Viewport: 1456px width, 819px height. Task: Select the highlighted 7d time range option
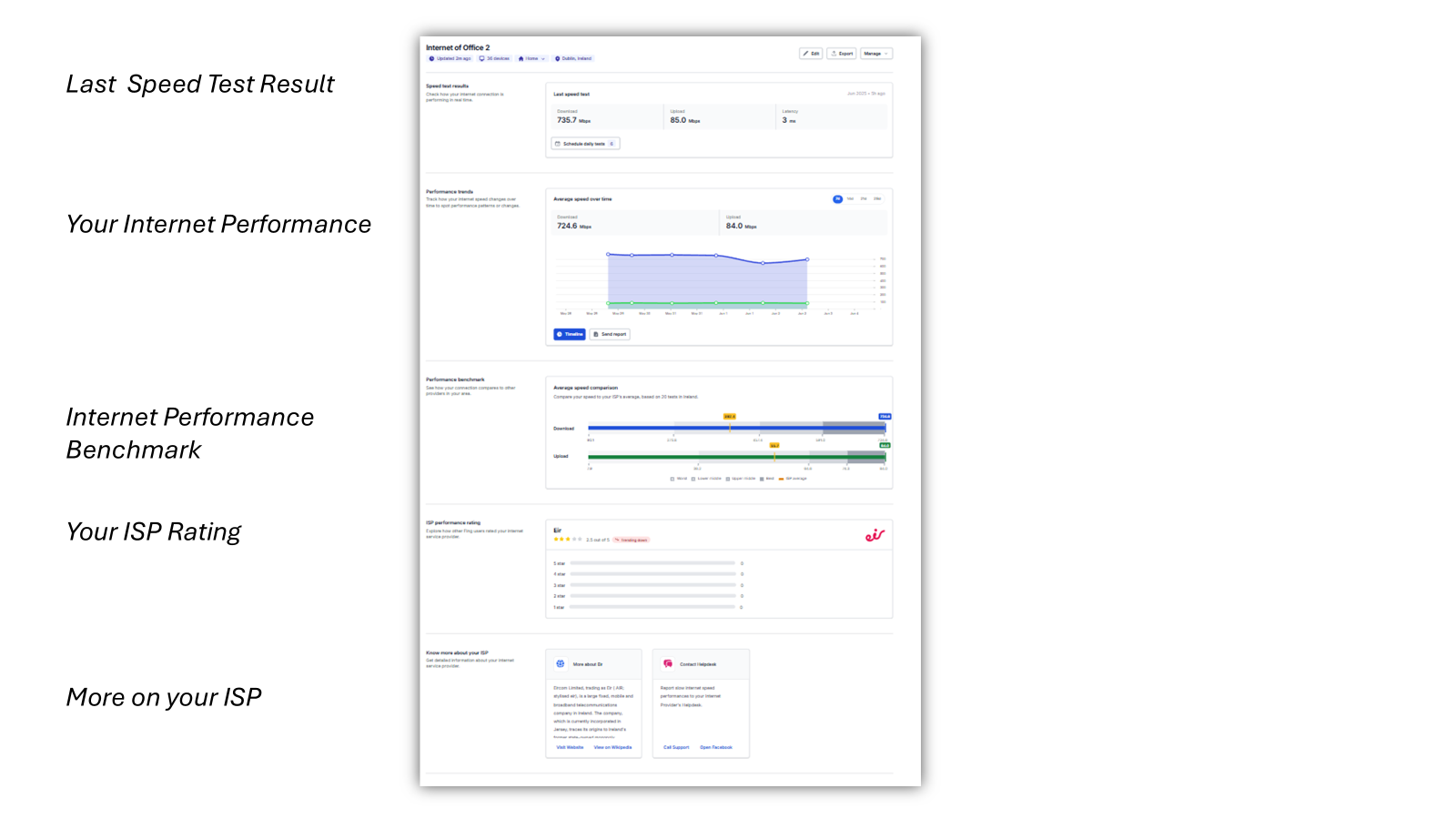(837, 199)
